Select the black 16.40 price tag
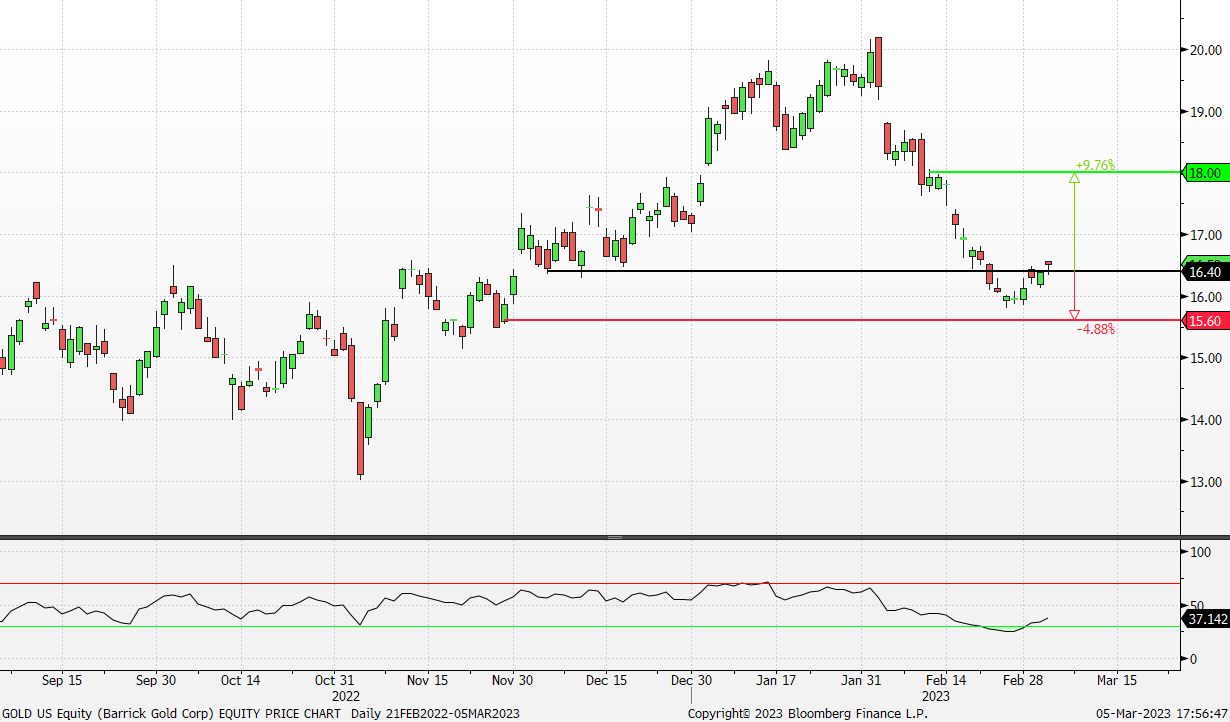 pyautogui.click(x=1204, y=271)
